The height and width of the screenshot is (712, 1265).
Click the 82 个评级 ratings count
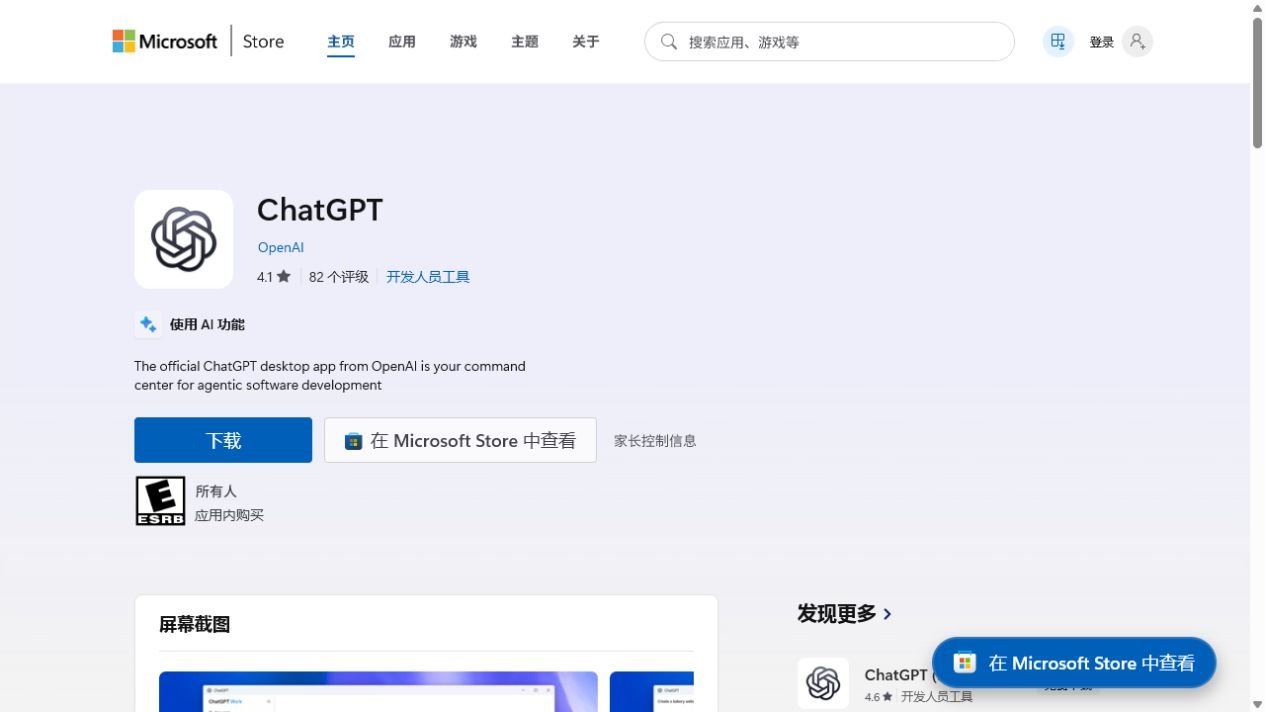pyautogui.click(x=339, y=277)
